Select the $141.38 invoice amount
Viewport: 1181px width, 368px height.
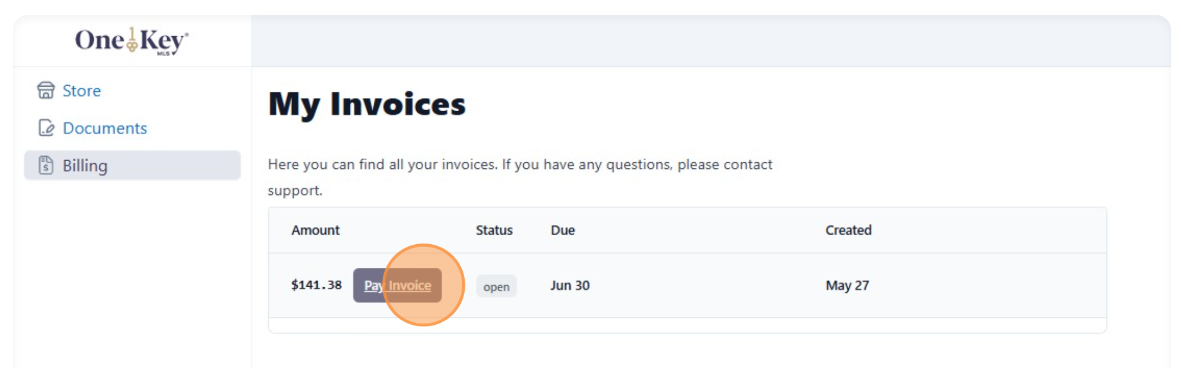coord(316,286)
